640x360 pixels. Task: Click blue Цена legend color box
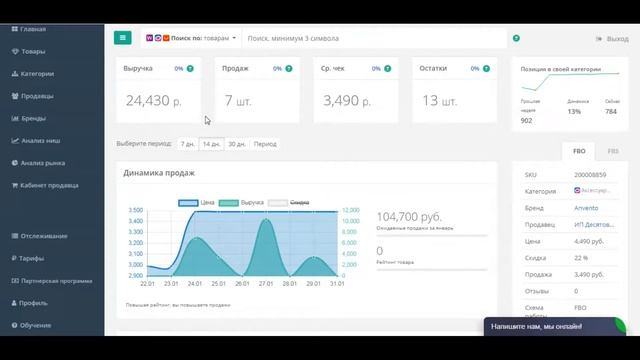pos(188,202)
